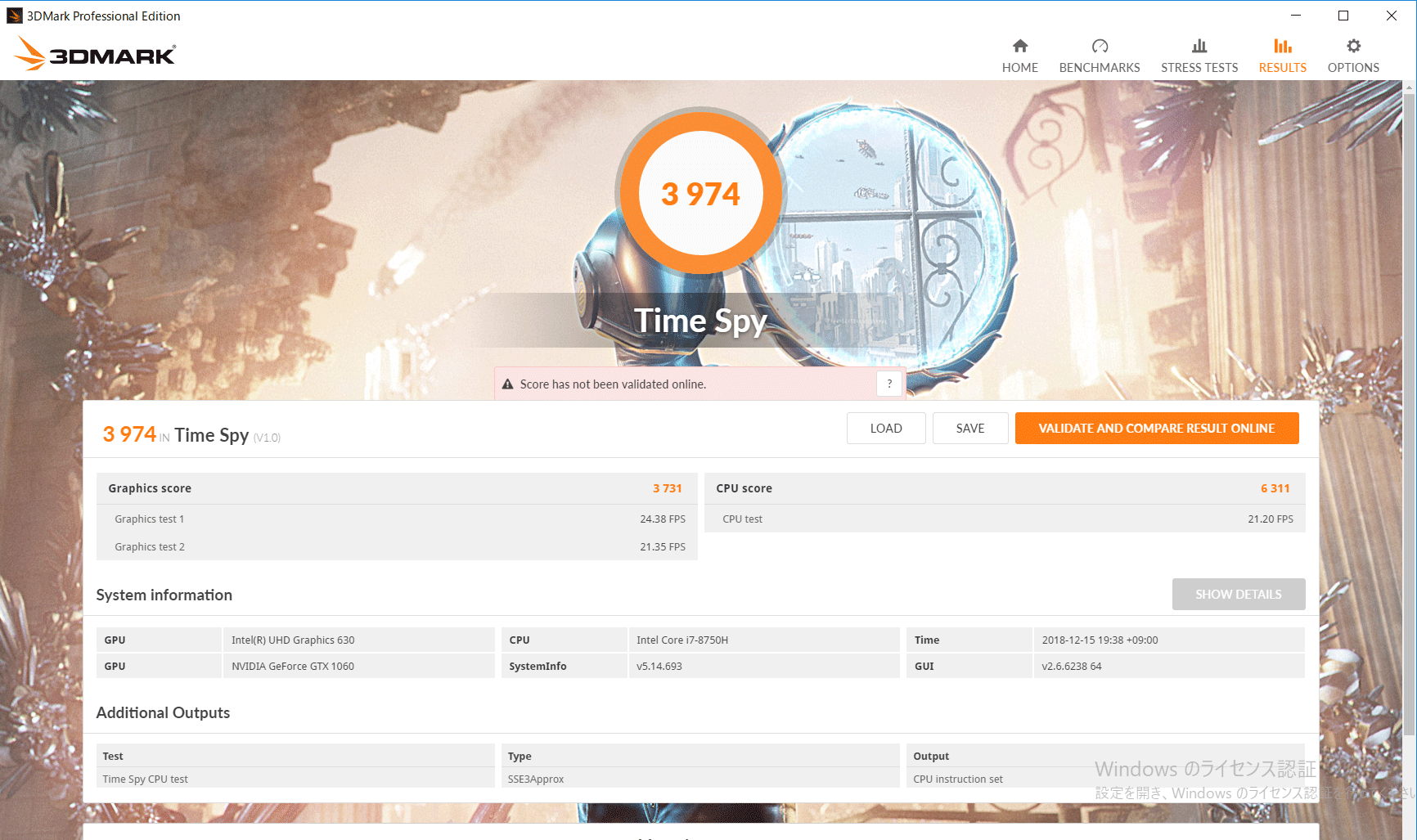
Task: Click the Stress Tests bar chart icon
Action: (x=1199, y=46)
